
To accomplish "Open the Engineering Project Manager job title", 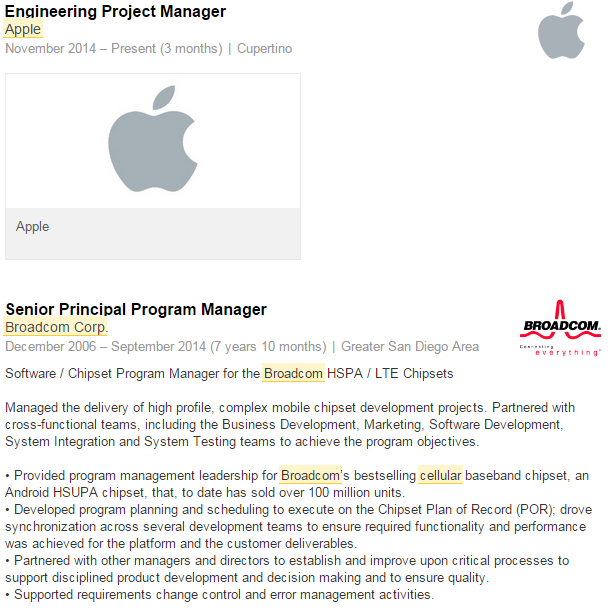I will tap(115, 11).
